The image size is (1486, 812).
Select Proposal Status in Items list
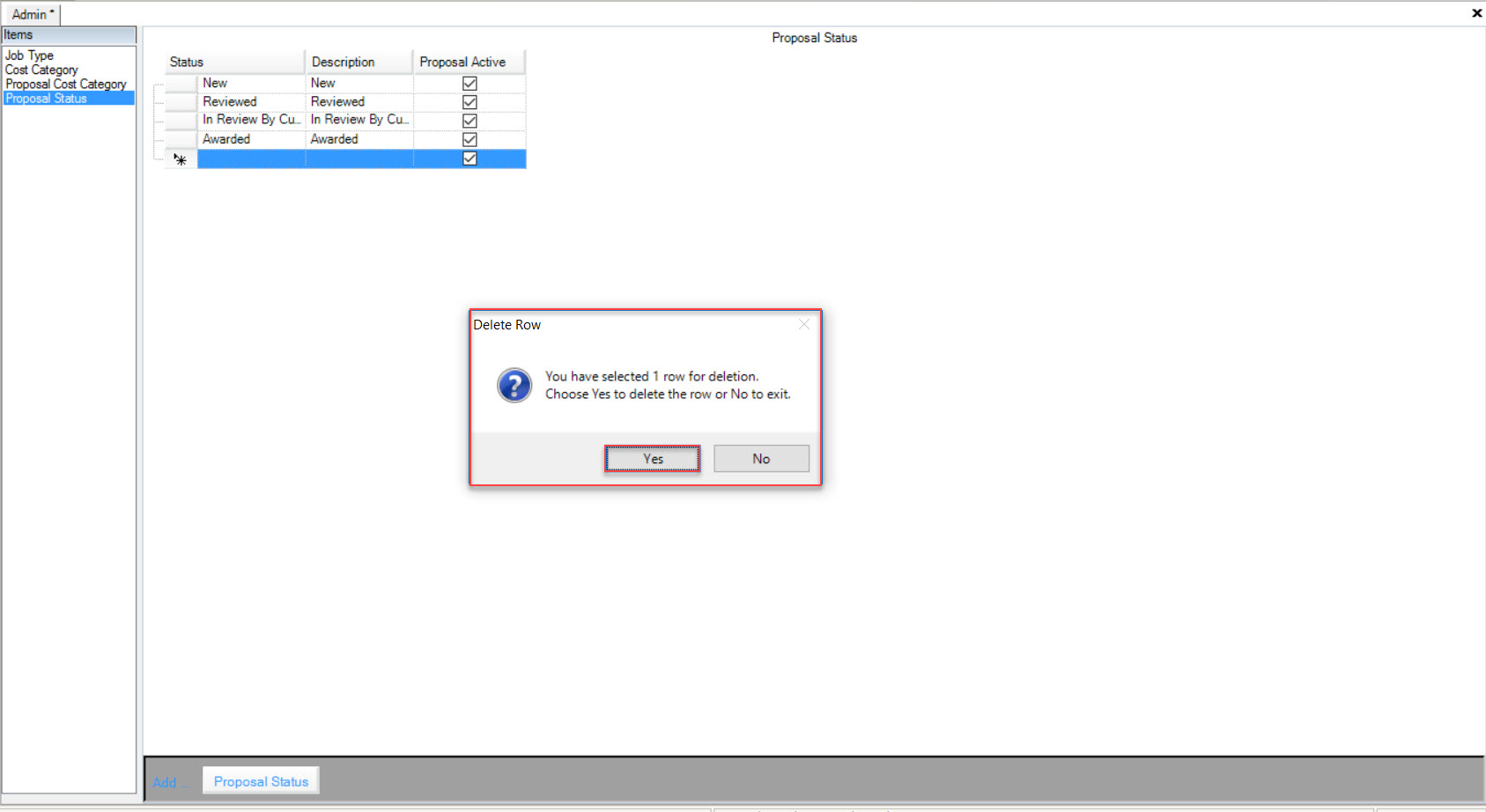69,99
